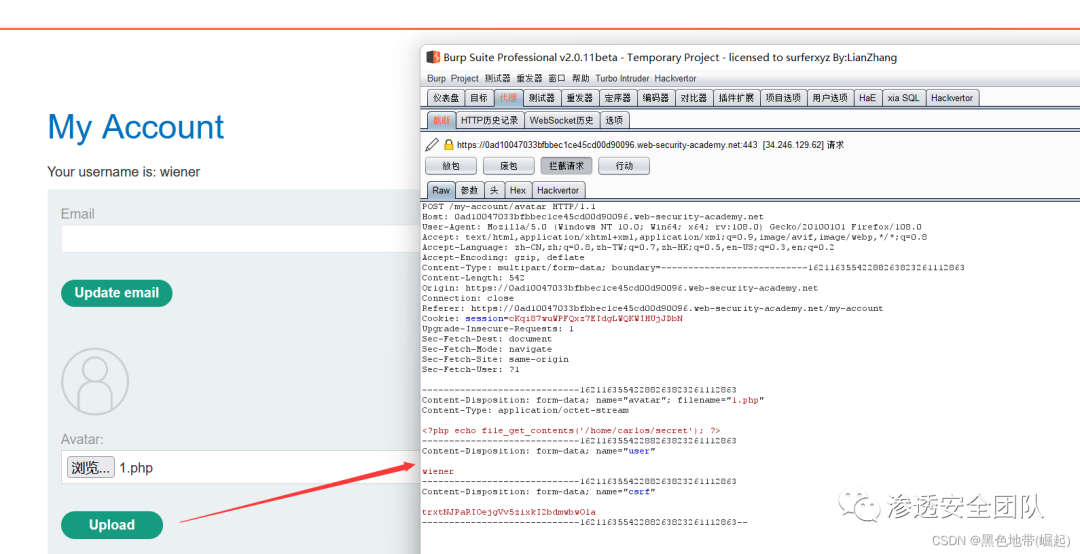Click the Email input field on My Account page

pyautogui.click(x=240, y=239)
